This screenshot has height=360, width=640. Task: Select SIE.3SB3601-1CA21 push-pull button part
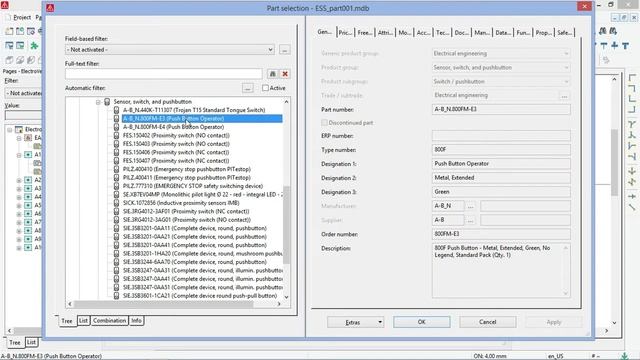(200, 296)
